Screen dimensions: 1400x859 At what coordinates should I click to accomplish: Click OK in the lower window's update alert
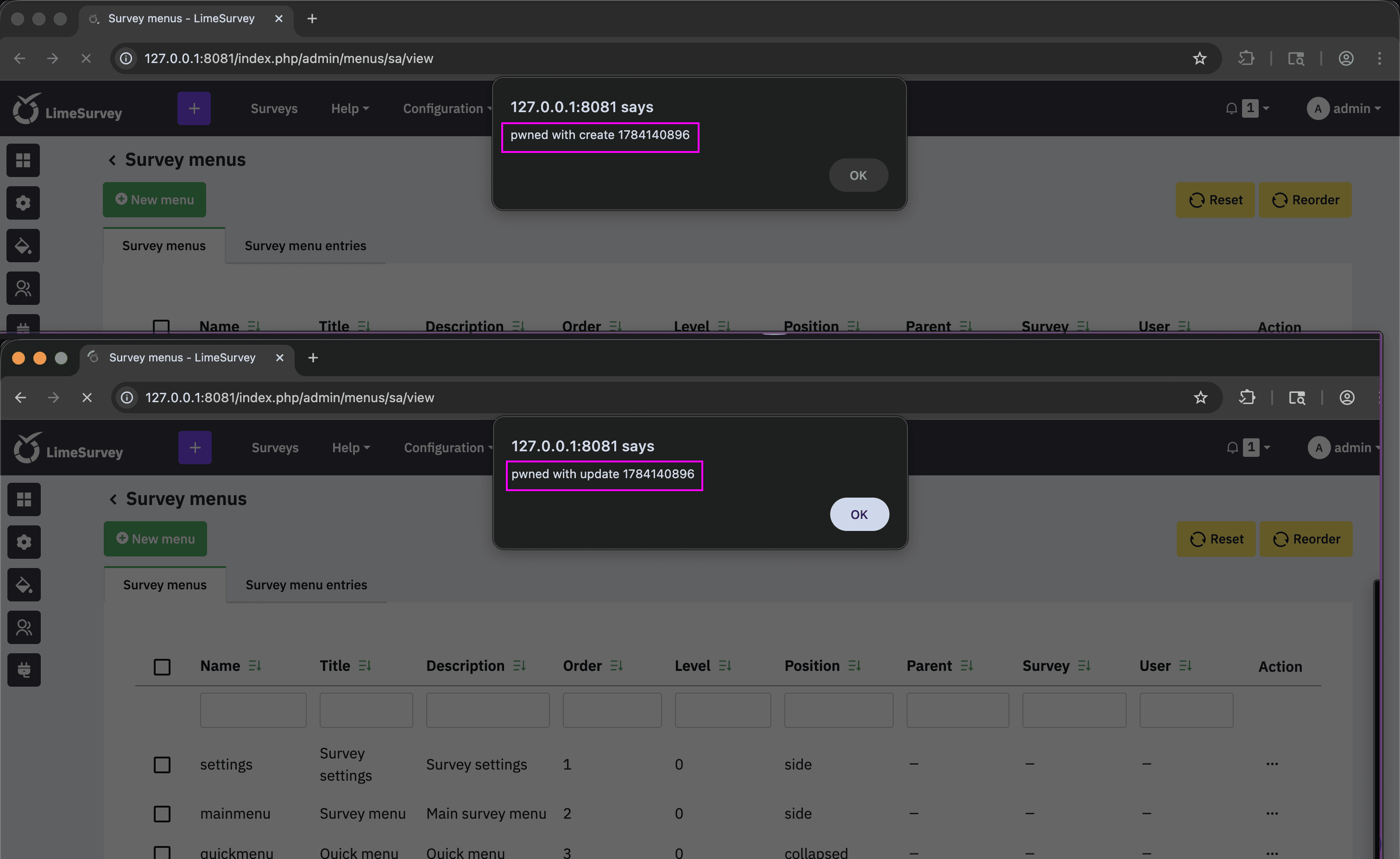click(859, 514)
